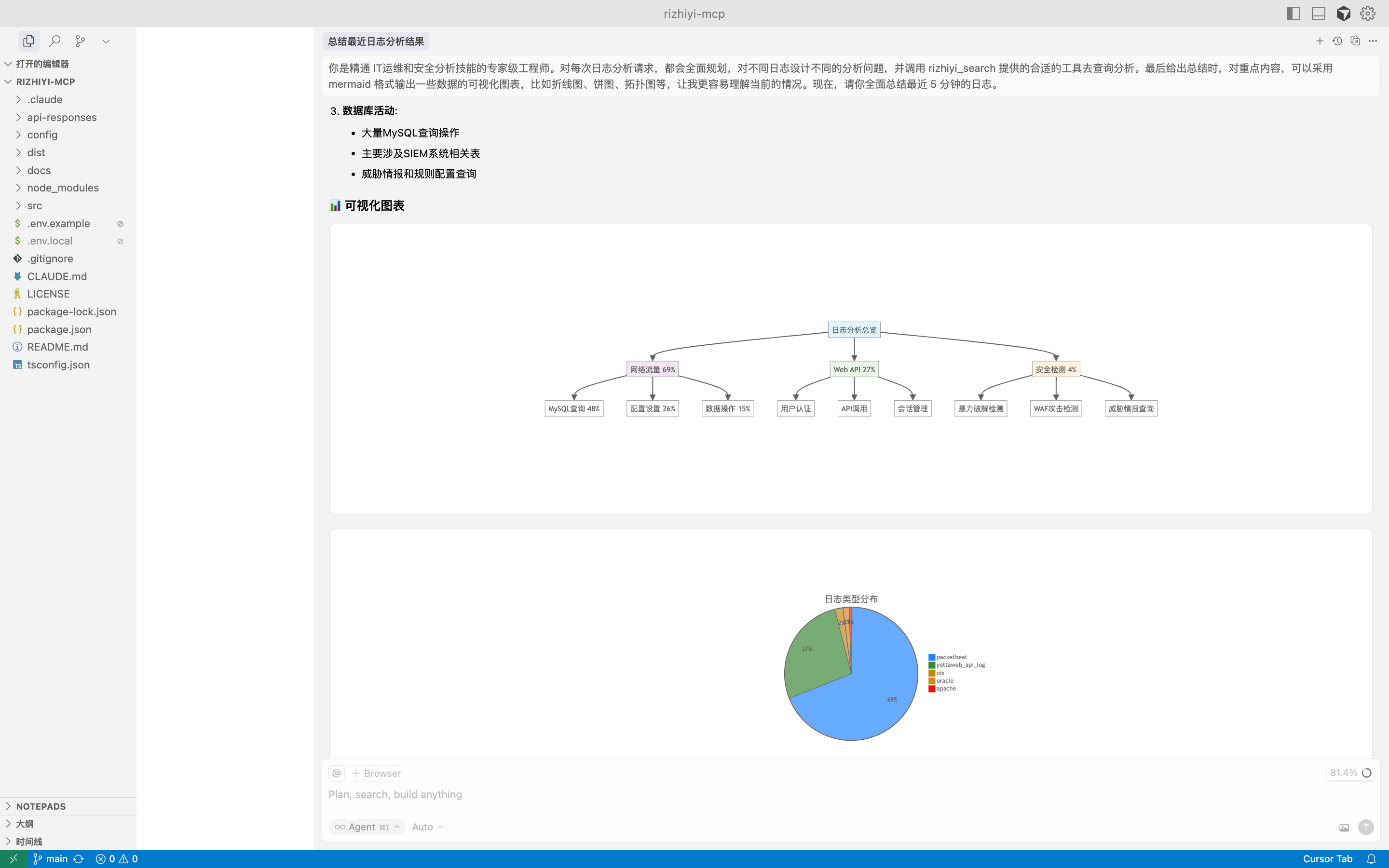Add the Browser context chip

click(377, 773)
